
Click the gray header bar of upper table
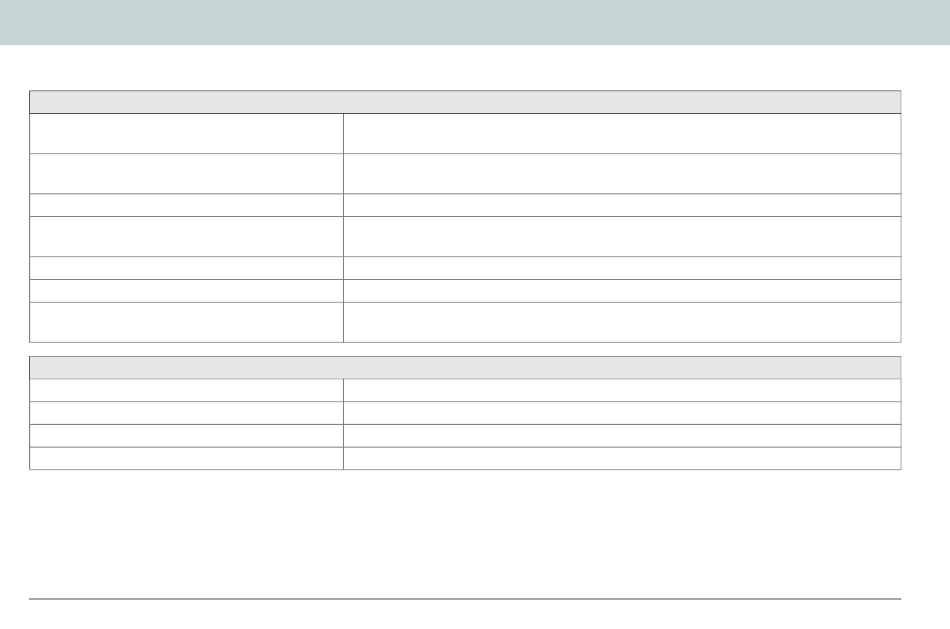click(x=465, y=102)
